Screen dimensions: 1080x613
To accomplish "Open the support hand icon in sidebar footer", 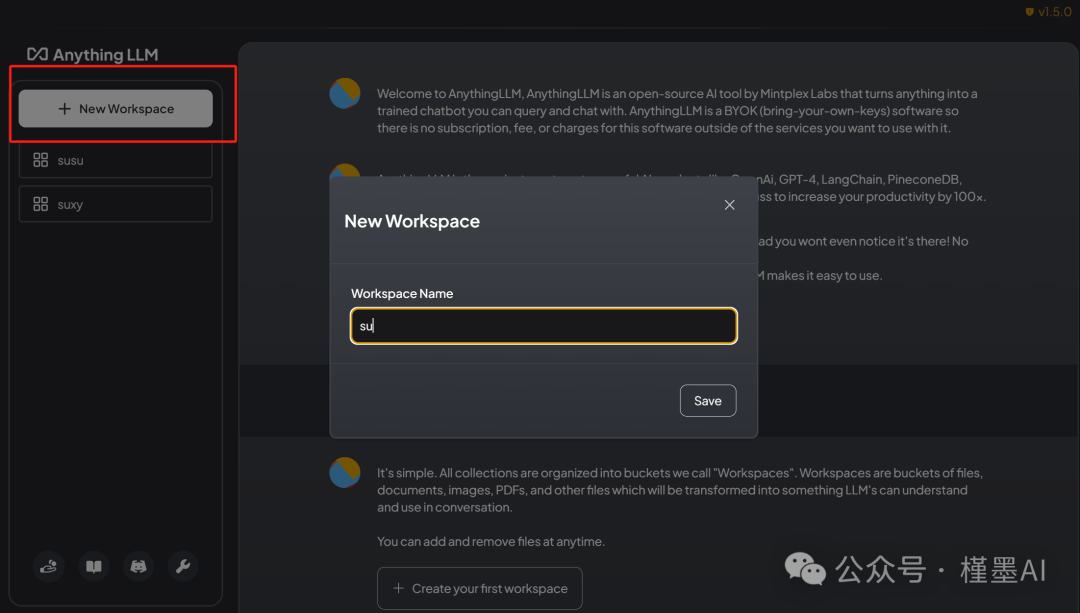I will tap(49, 566).
